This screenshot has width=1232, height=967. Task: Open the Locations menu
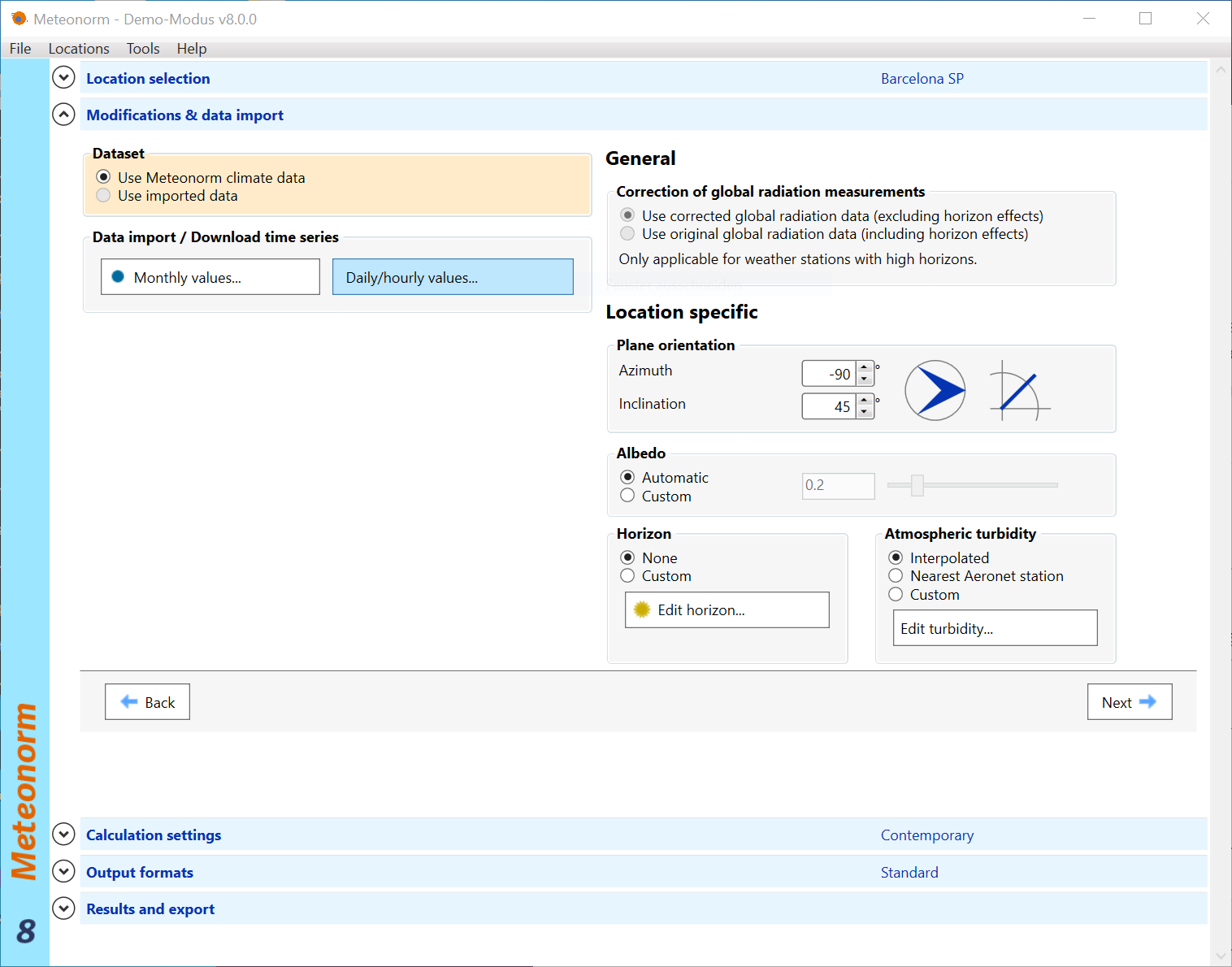tap(79, 49)
